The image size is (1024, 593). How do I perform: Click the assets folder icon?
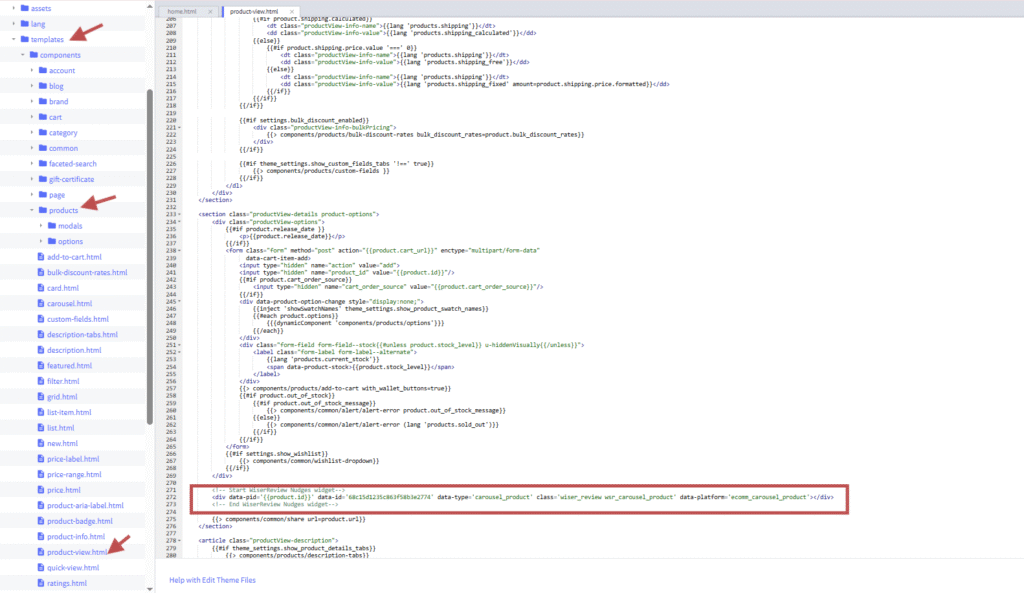(23, 8)
